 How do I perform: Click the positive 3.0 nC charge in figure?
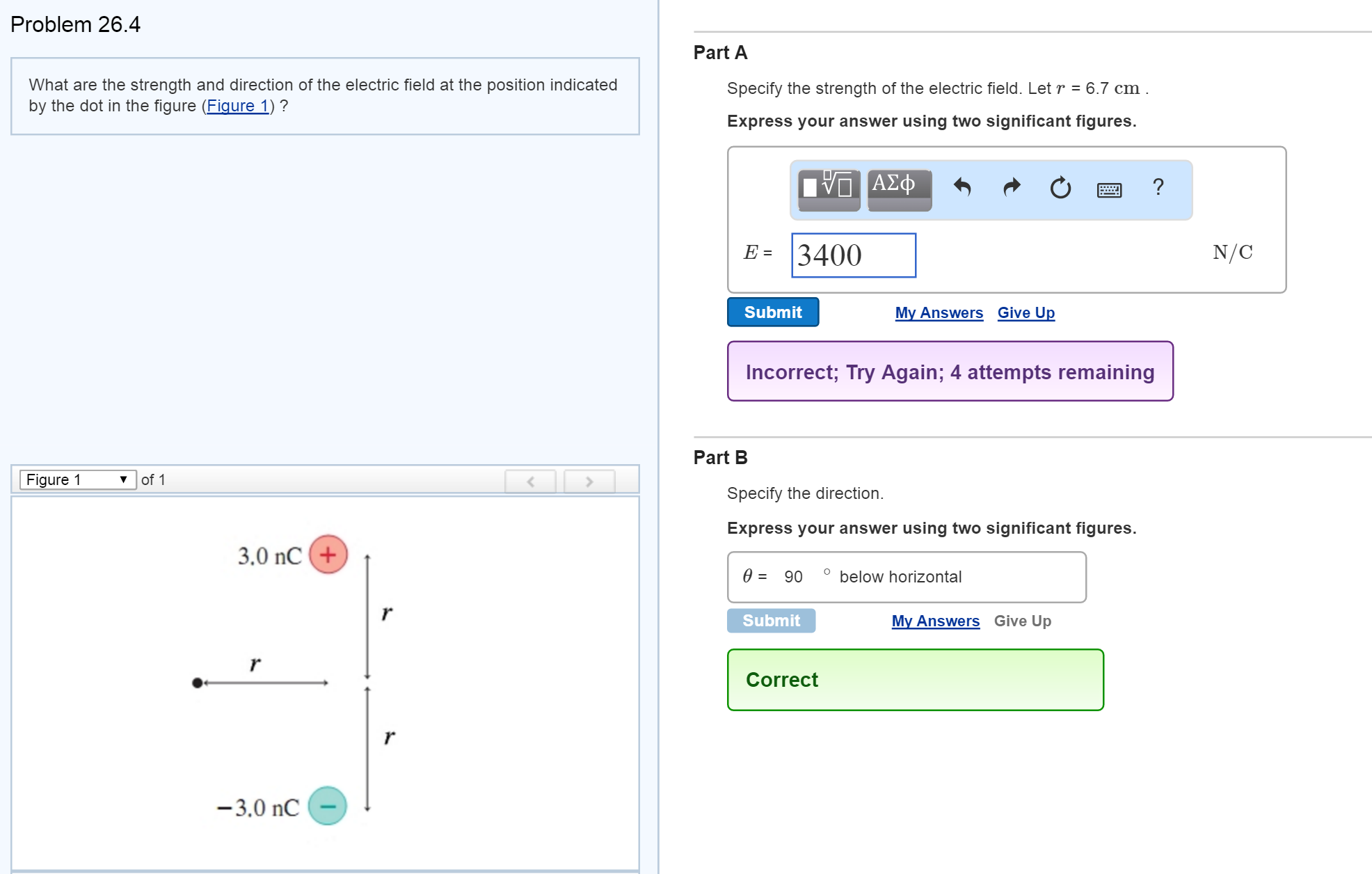[328, 555]
